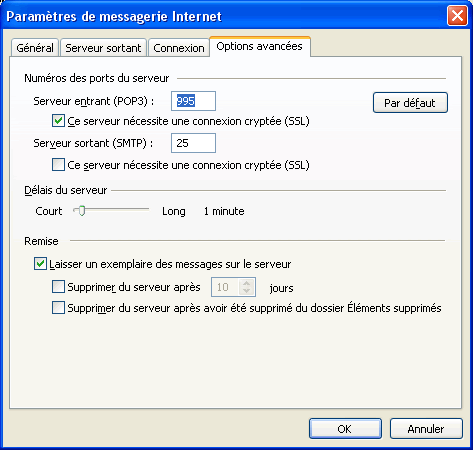Viewport: 473px width, 450px height.
Task: Click the Par défaut button
Action: (x=410, y=103)
